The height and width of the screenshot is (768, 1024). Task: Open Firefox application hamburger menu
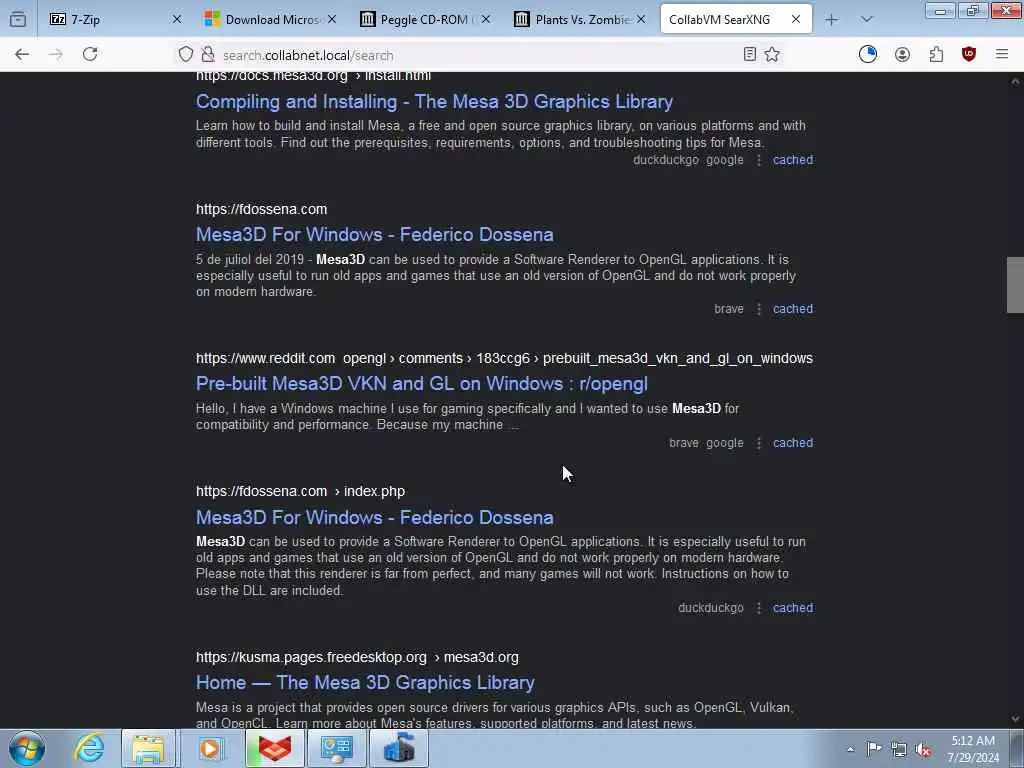click(x=1002, y=54)
